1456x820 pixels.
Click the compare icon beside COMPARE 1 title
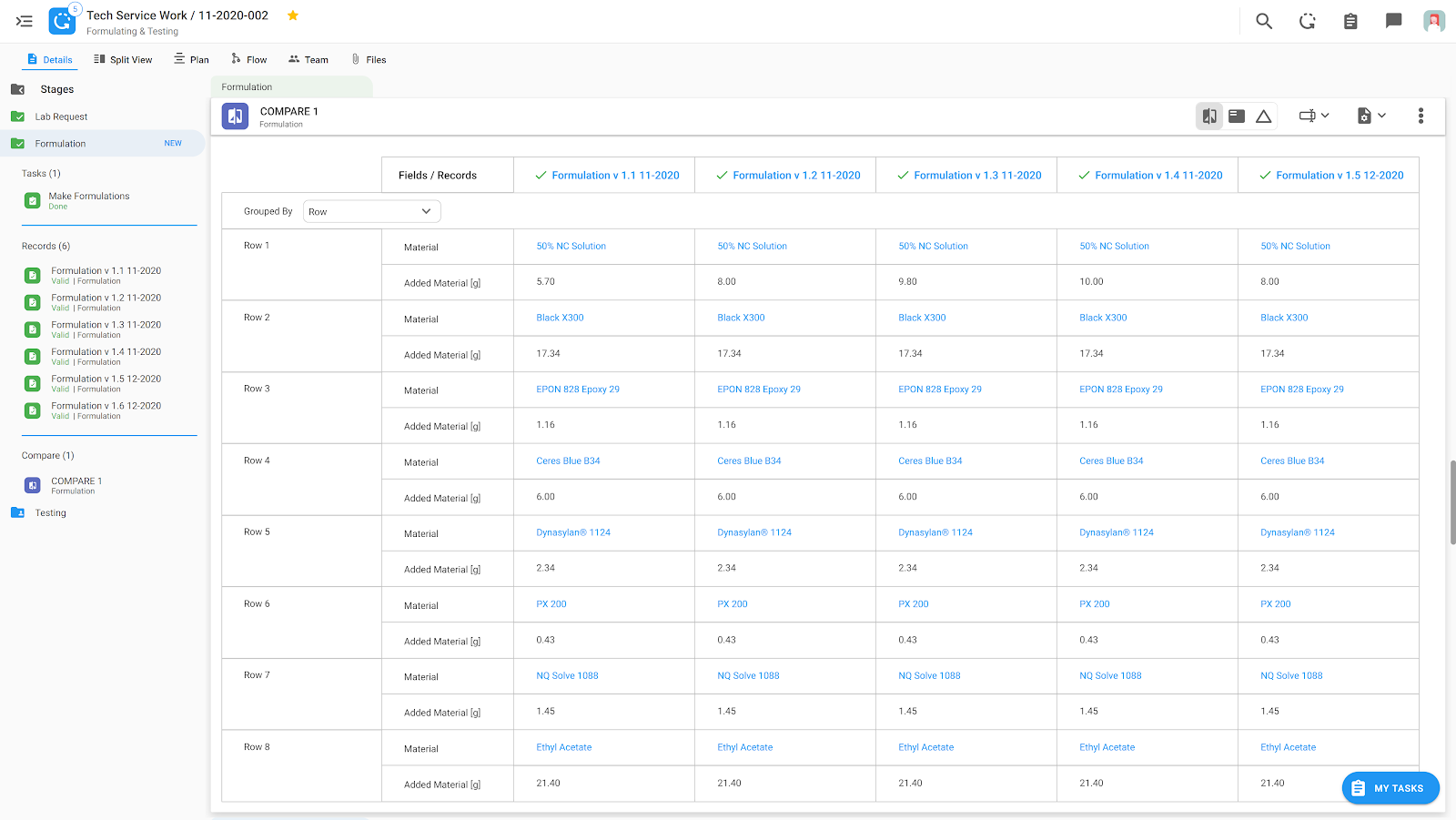click(x=236, y=116)
